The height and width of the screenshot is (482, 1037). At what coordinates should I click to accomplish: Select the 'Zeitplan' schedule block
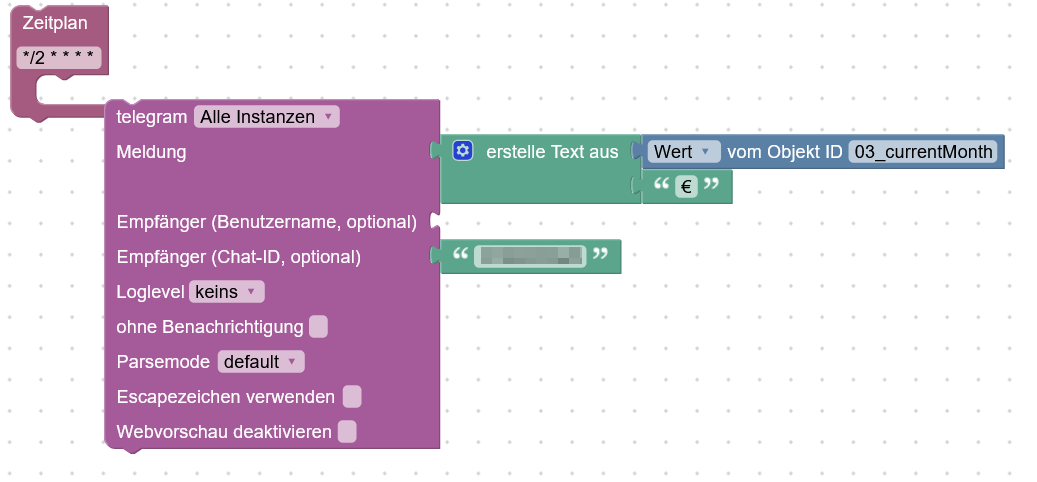click(50, 22)
